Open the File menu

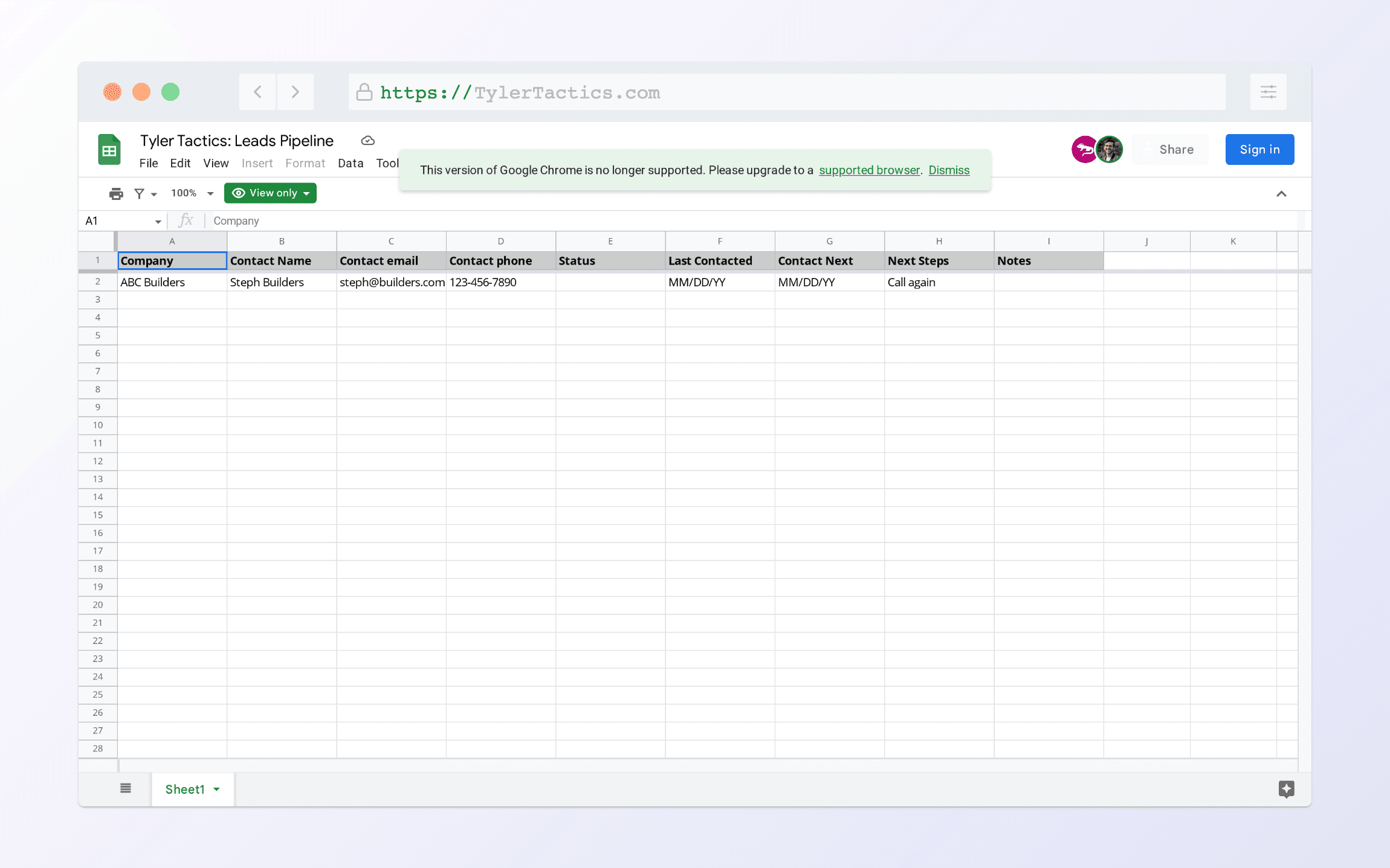pyautogui.click(x=148, y=163)
